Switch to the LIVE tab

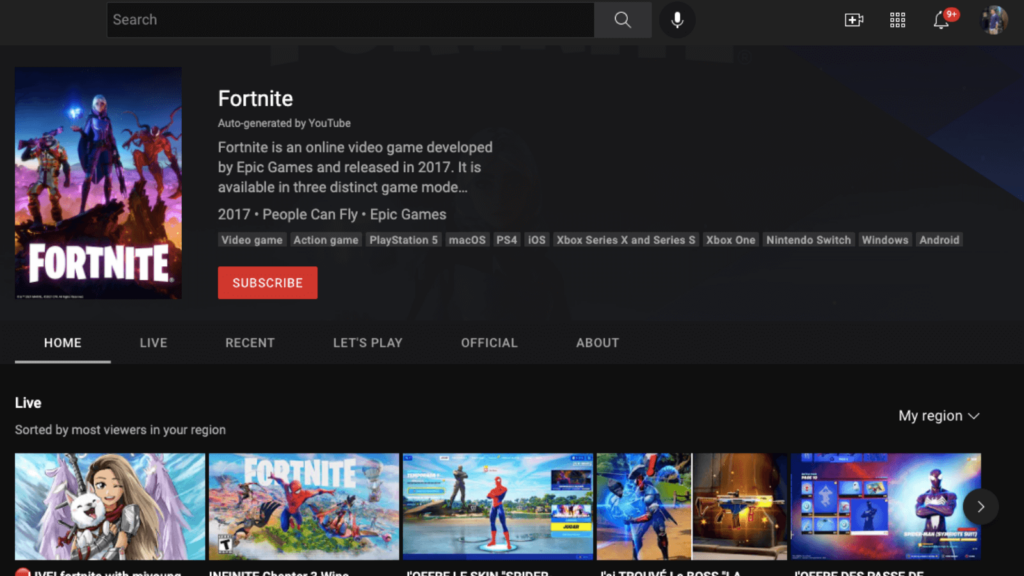point(153,343)
